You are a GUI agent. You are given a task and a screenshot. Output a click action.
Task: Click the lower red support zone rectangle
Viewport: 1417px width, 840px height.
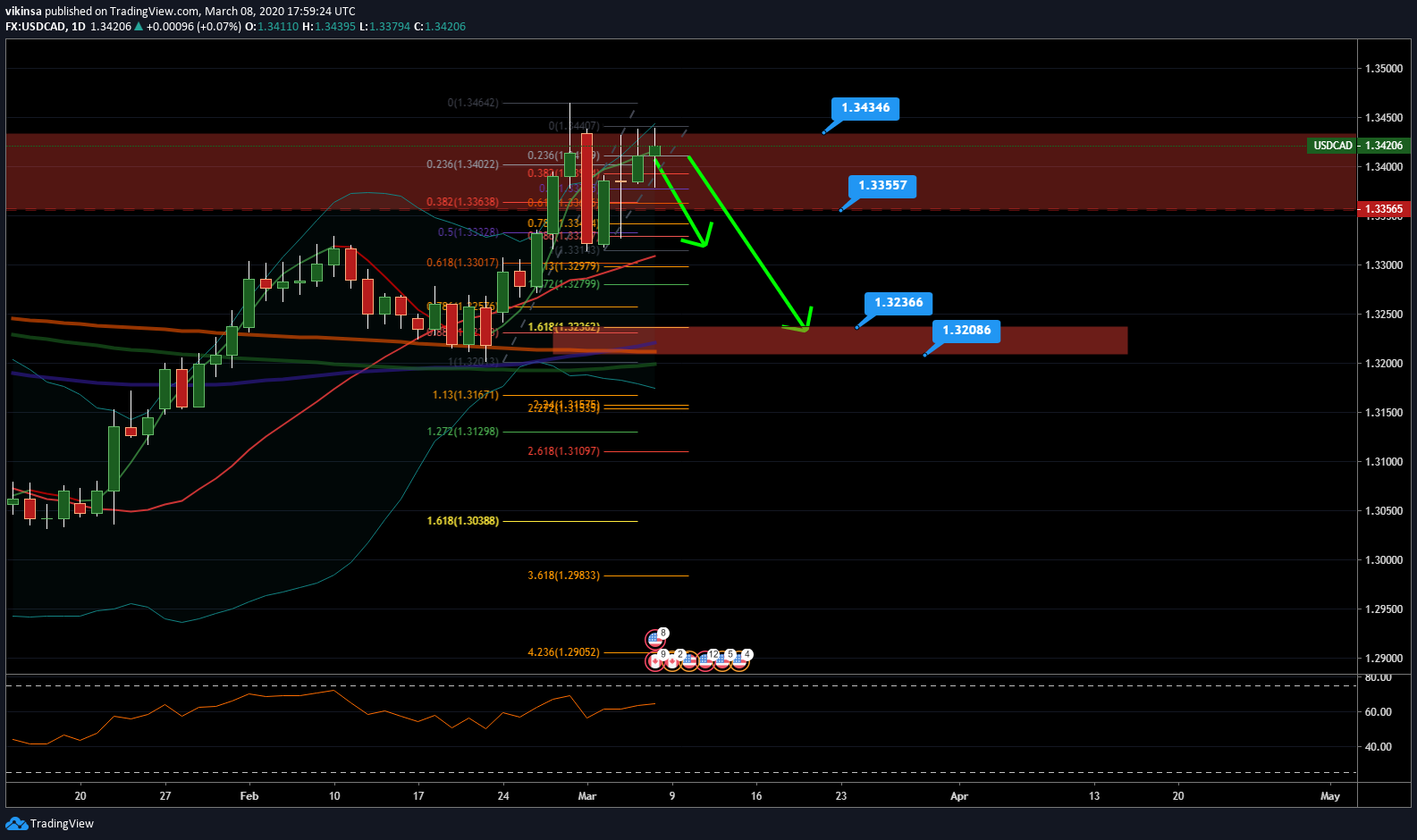tap(840, 340)
